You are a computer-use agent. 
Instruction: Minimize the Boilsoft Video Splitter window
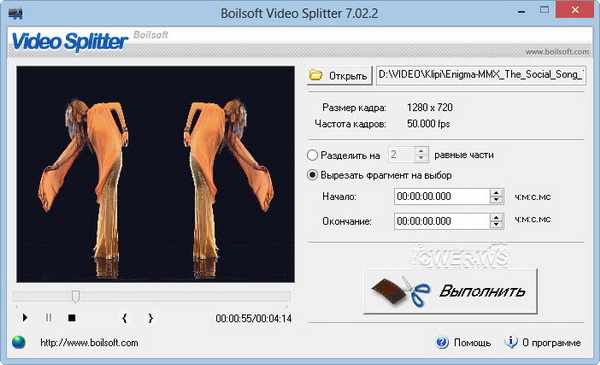point(521,11)
